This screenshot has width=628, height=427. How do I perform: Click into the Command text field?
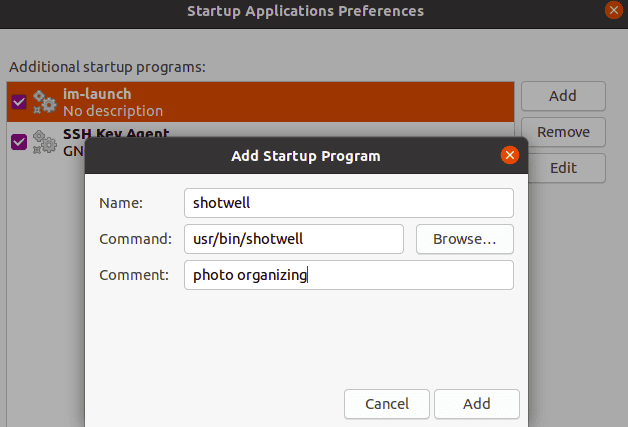(293, 239)
